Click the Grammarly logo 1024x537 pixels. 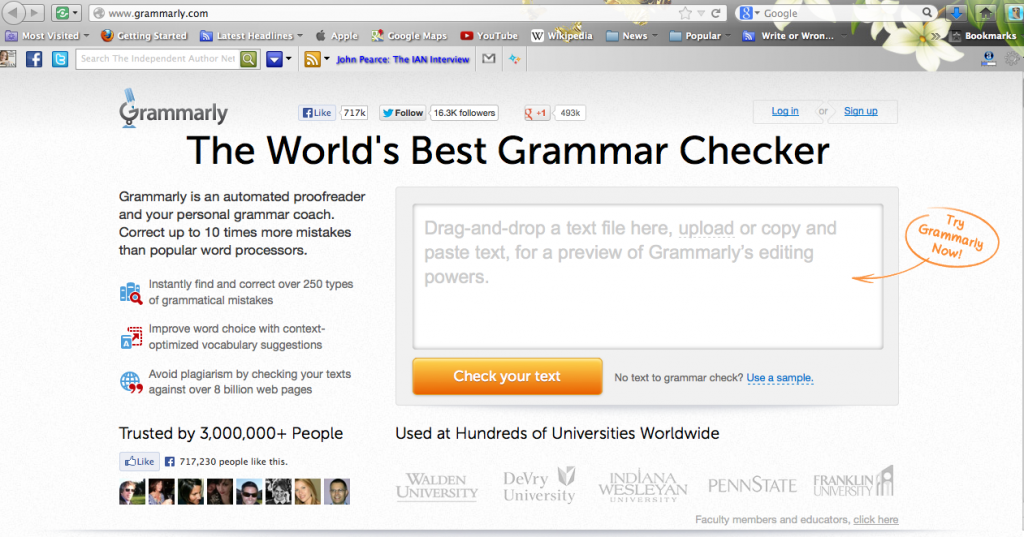(173, 108)
